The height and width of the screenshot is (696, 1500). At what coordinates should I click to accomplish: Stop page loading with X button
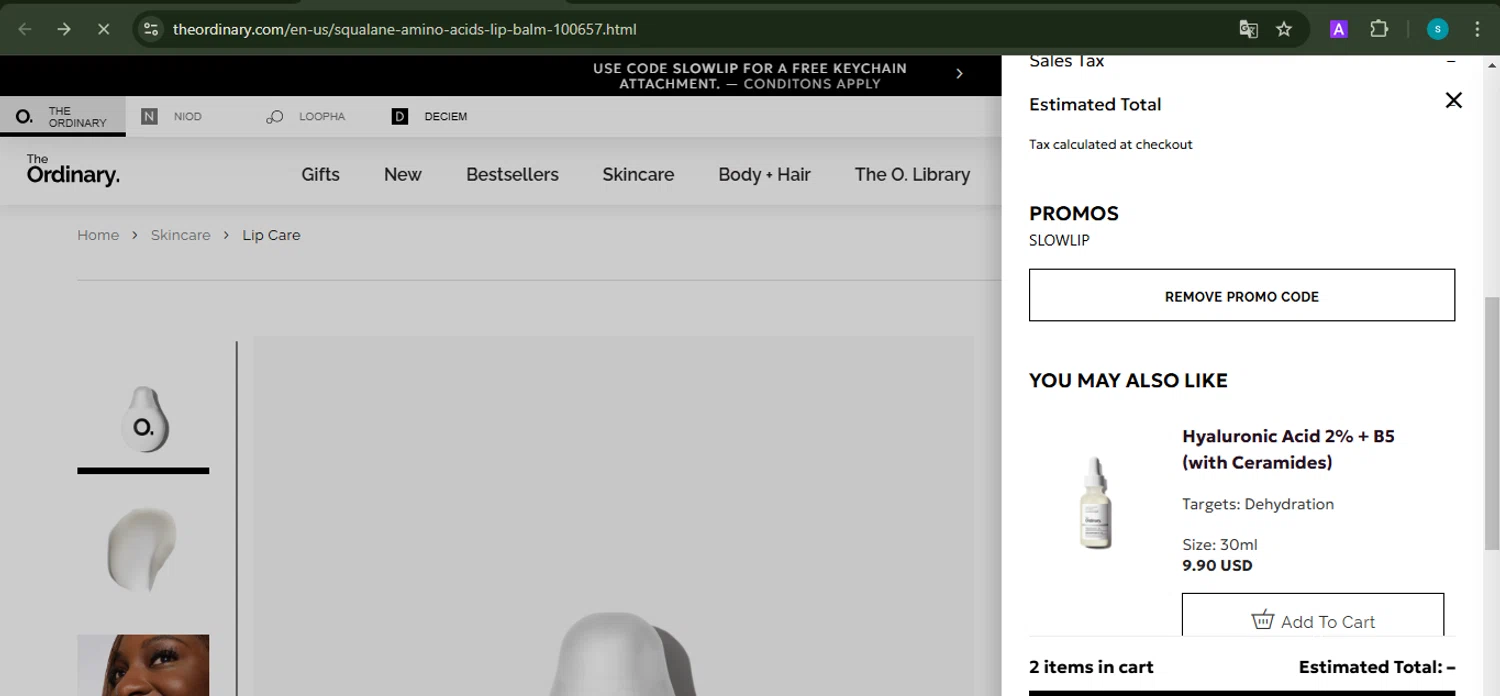103,29
